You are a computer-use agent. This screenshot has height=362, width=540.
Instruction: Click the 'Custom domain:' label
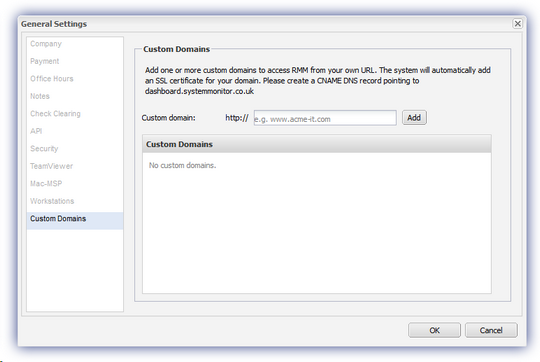[x=168, y=118]
